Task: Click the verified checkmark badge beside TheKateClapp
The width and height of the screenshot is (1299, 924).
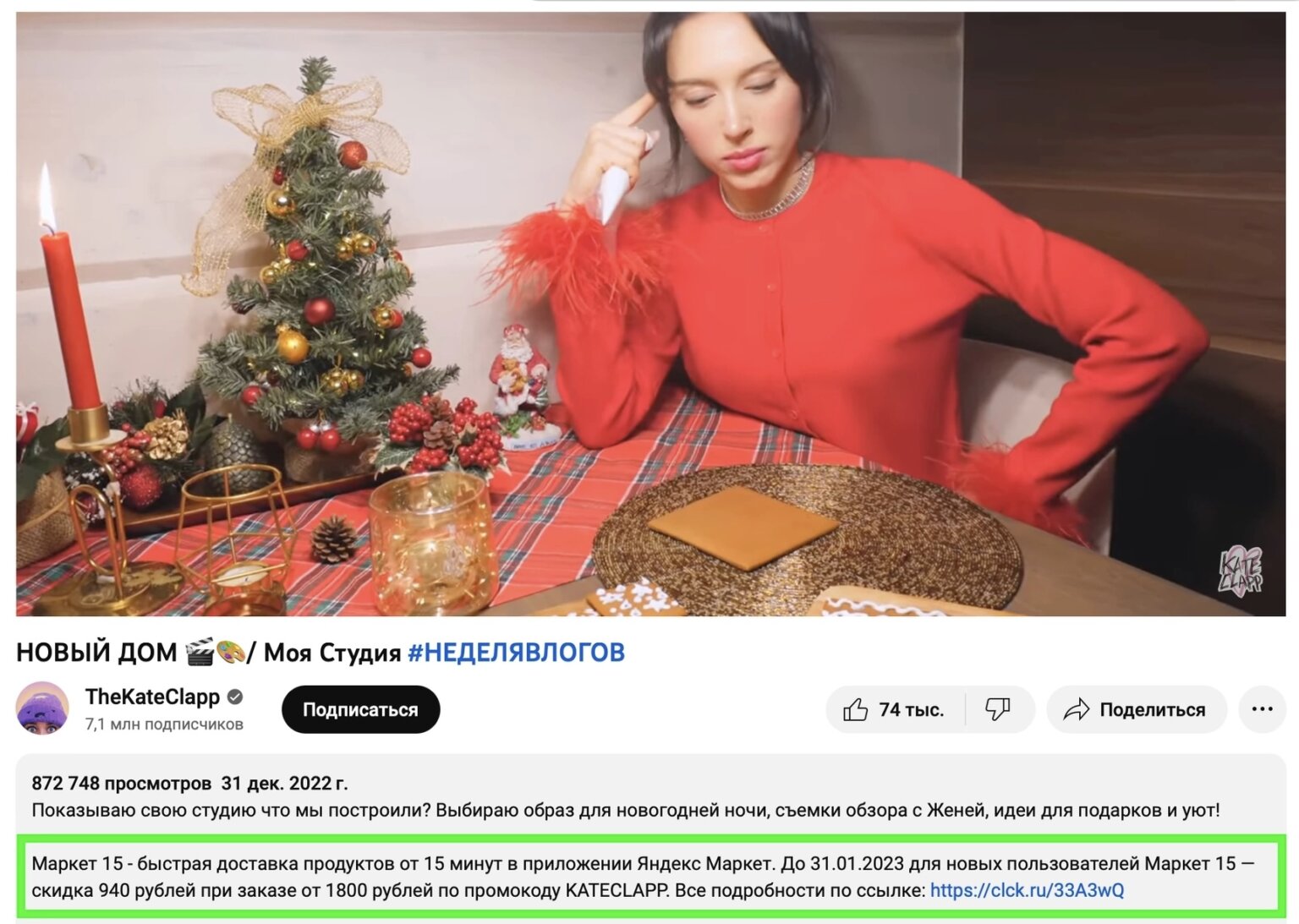Action: [235, 697]
